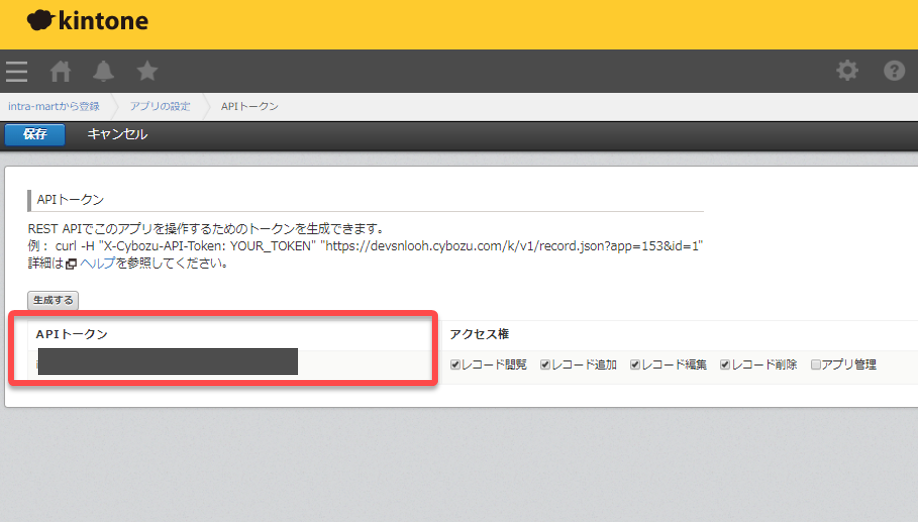Go to the home icon
The width and height of the screenshot is (918, 522).
click(60, 71)
